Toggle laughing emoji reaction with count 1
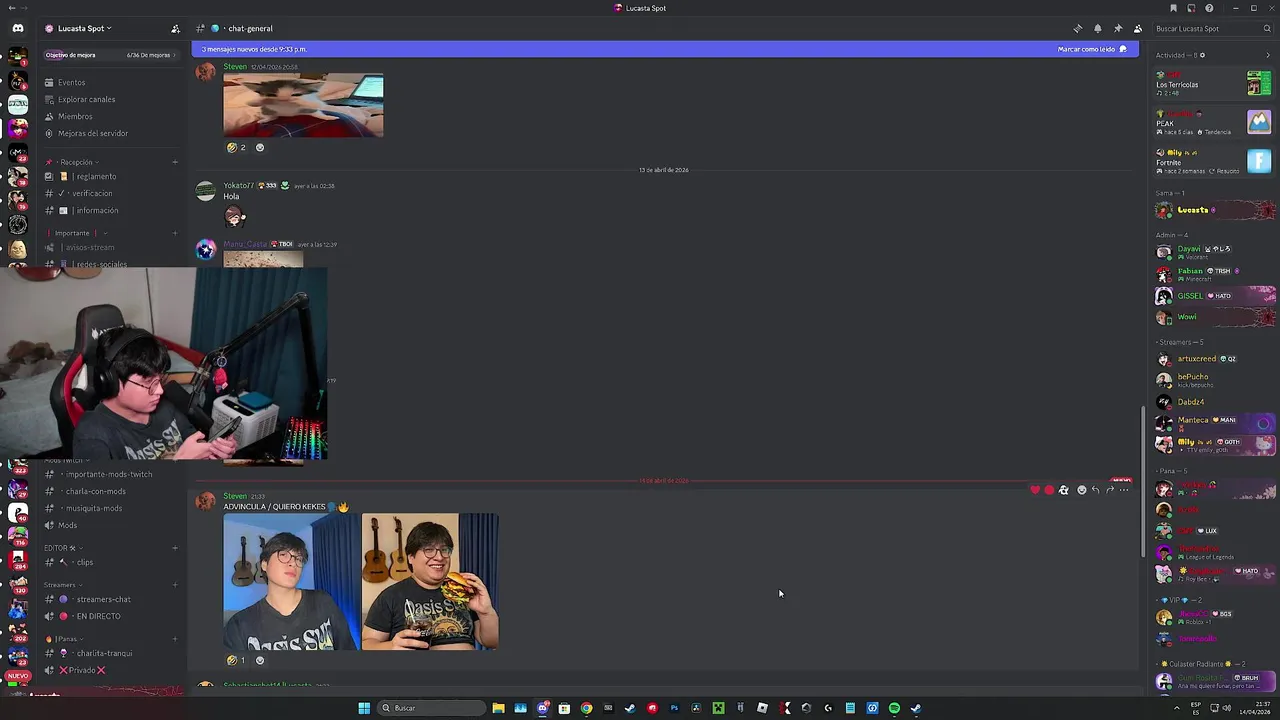This screenshot has width=1280, height=720. click(x=236, y=660)
